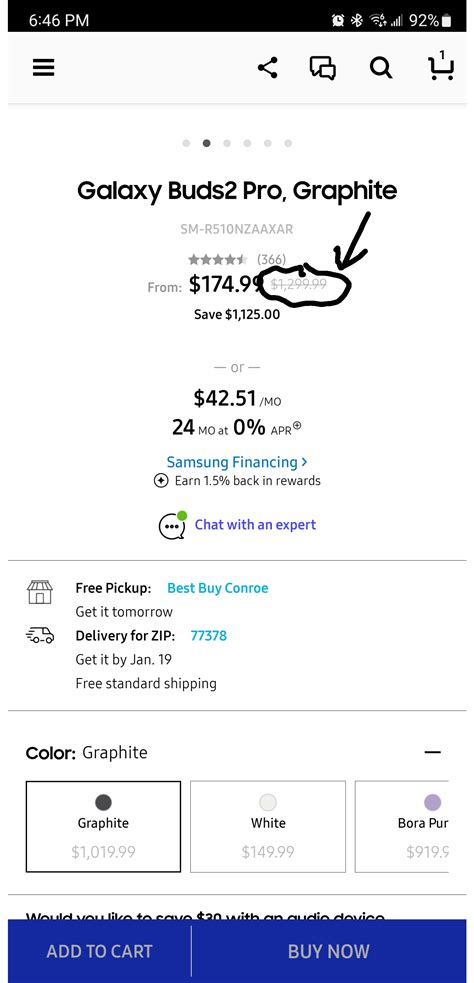474x983 pixels.
Task: Tap the APR info plus icon
Action: point(297,426)
